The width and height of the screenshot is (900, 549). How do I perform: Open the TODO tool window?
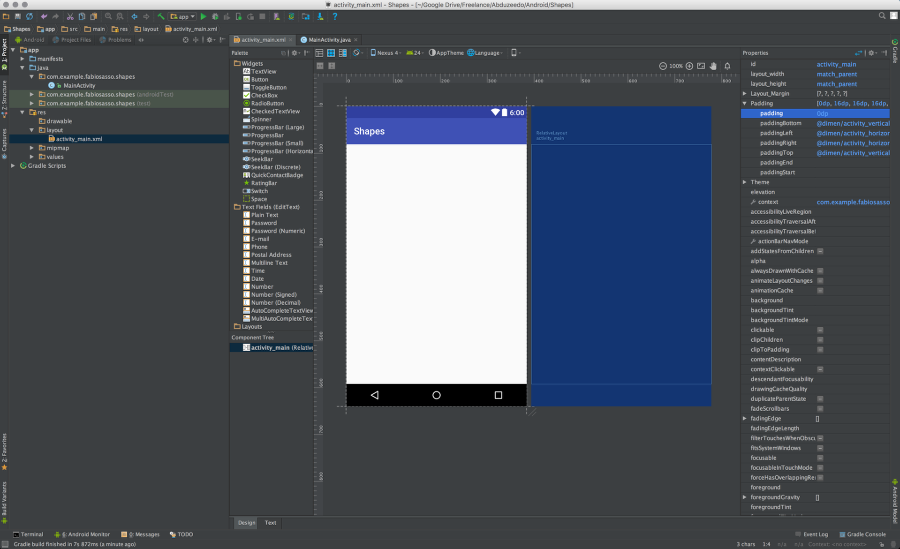click(181, 535)
